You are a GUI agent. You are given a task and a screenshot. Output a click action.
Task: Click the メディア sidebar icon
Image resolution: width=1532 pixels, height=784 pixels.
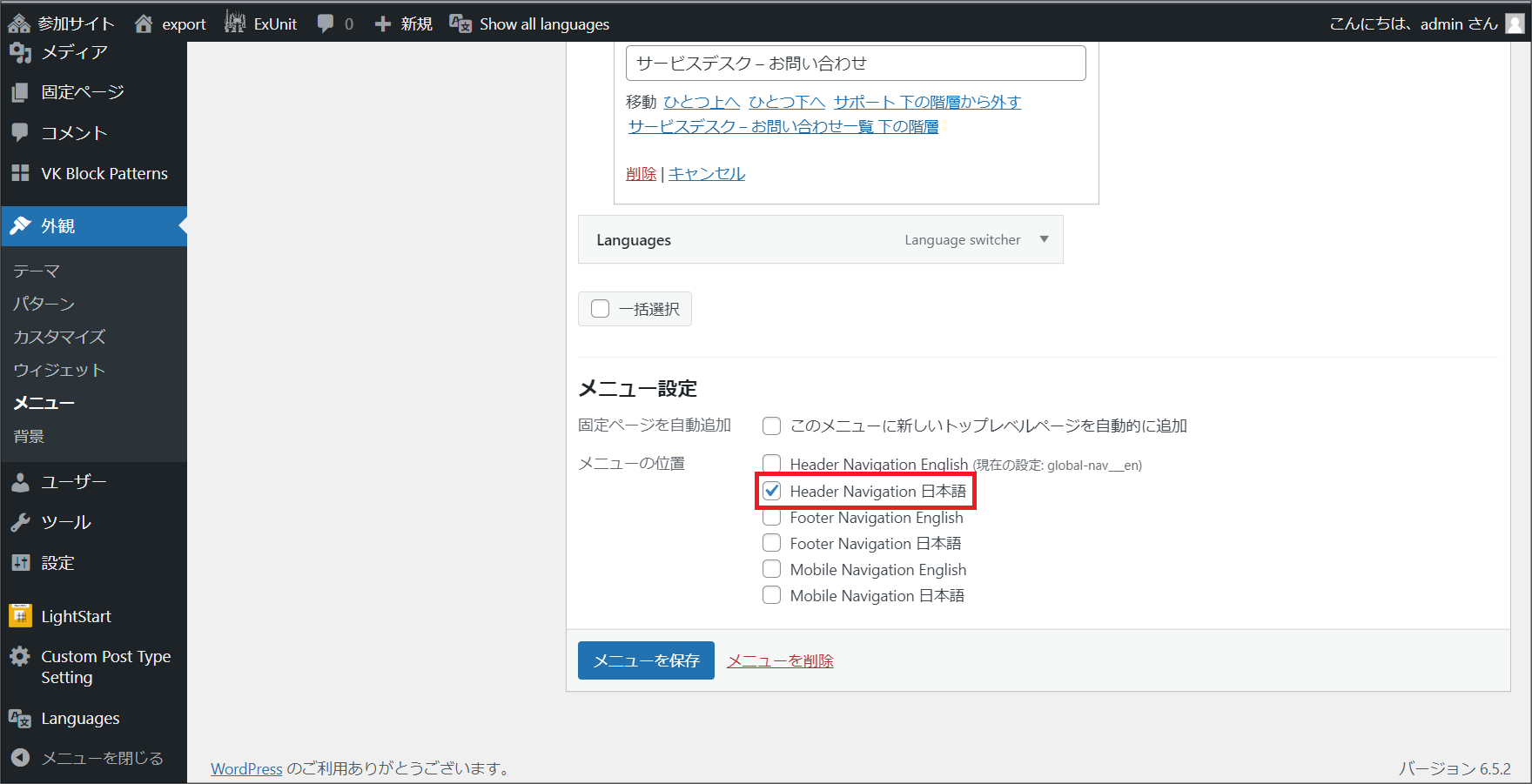(20, 52)
